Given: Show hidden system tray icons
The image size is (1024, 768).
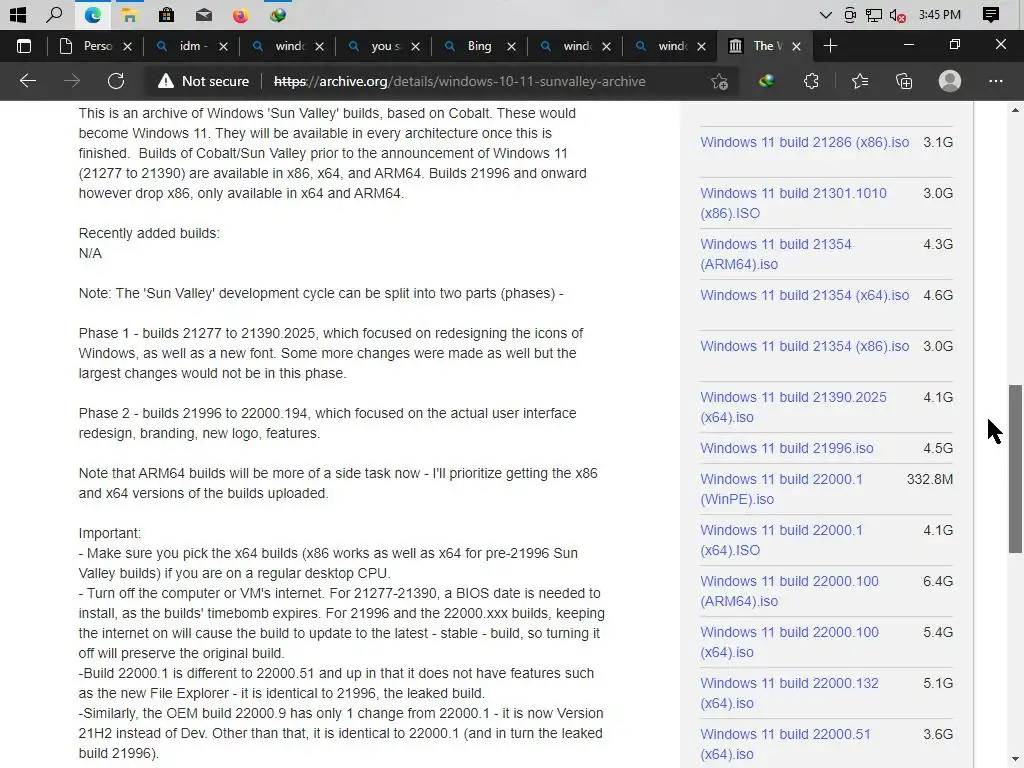Looking at the screenshot, I should tap(825, 14).
